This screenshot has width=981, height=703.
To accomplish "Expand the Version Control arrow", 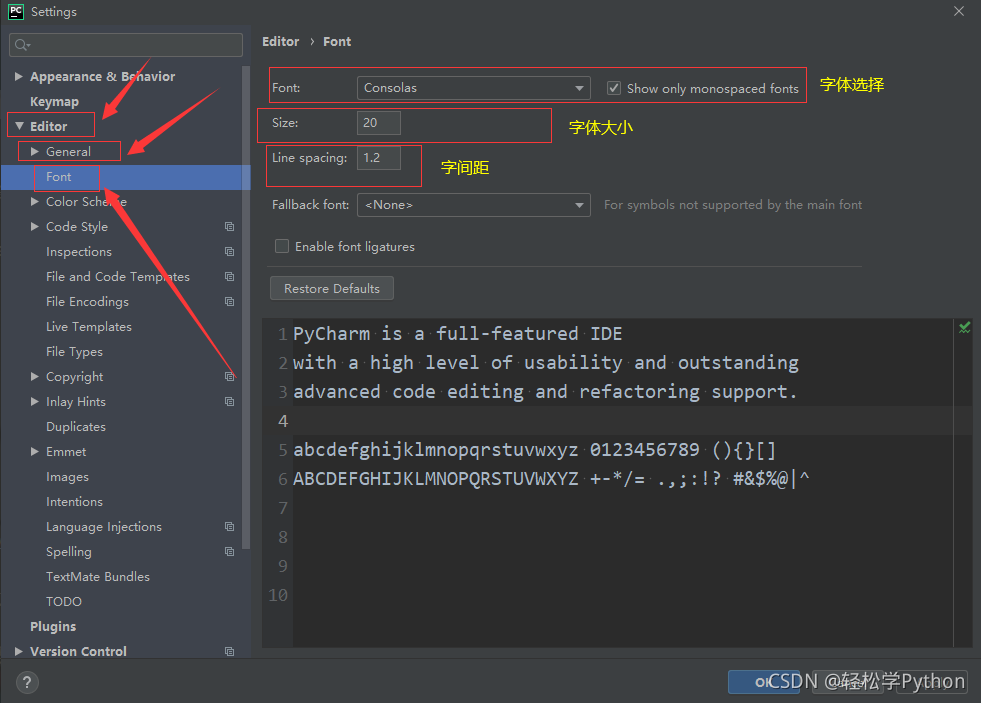I will pyautogui.click(x=19, y=651).
